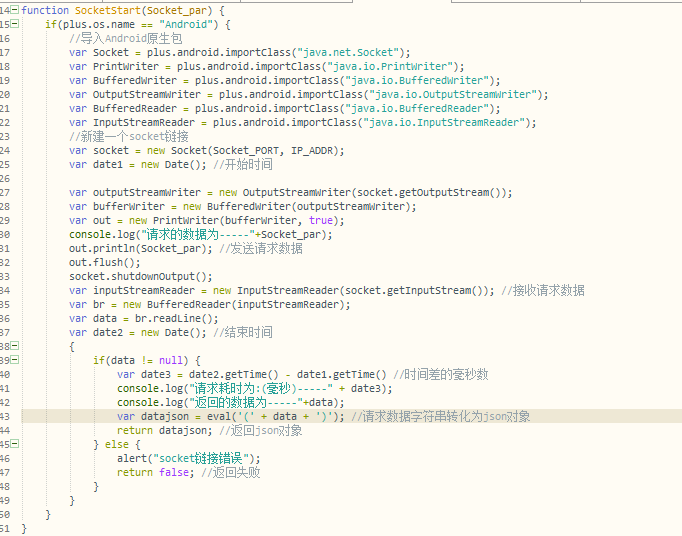
Task: Click out.flush() on line 32
Action: 102,262
